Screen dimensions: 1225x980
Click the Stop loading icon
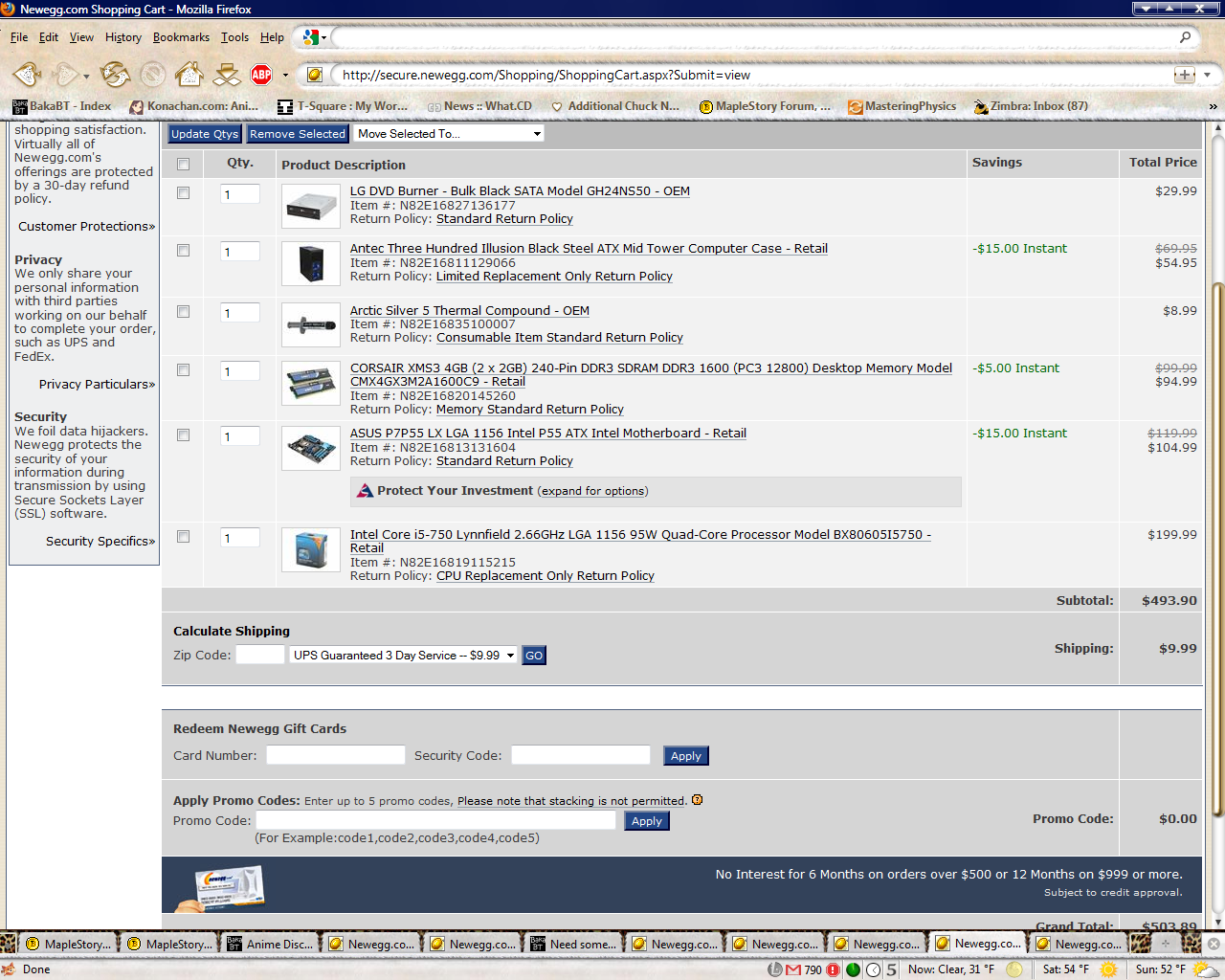152,74
